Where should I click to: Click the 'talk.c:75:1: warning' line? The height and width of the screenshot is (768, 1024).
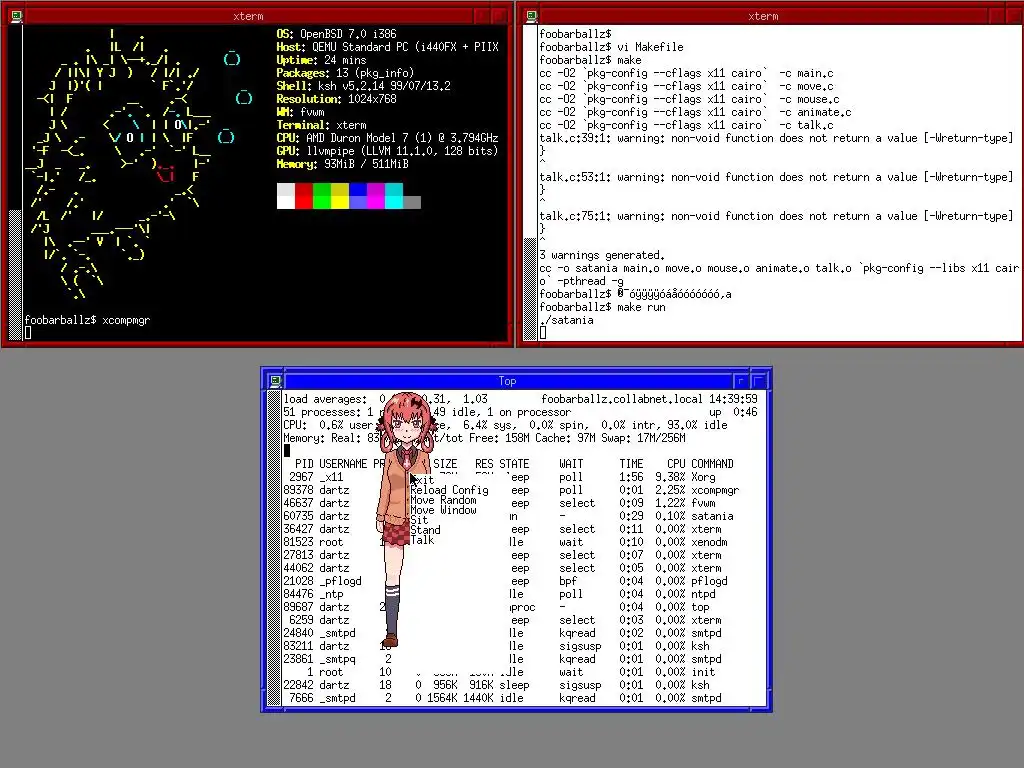(776, 216)
